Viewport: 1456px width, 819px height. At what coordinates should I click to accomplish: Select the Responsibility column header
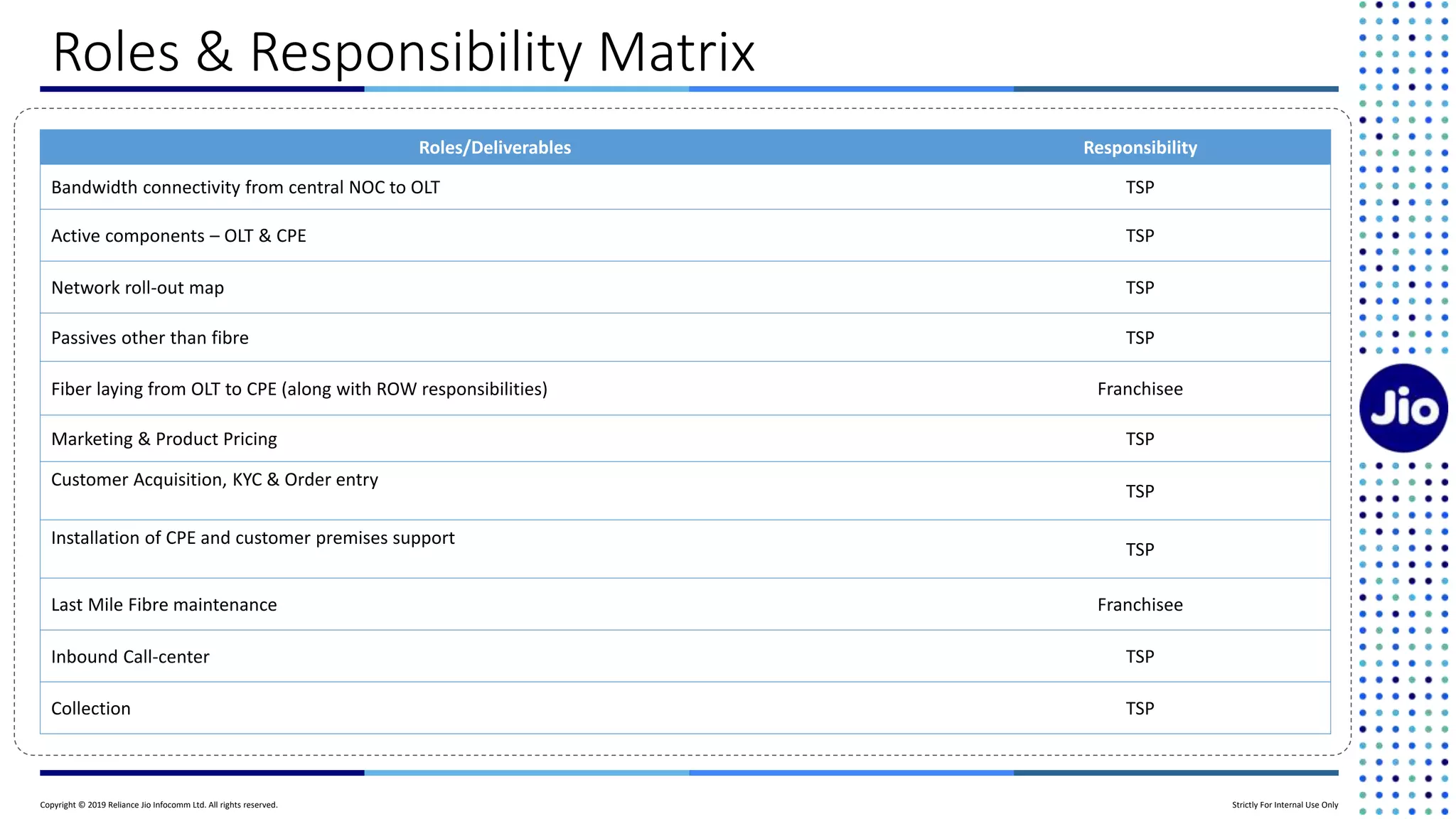[1140, 148]
